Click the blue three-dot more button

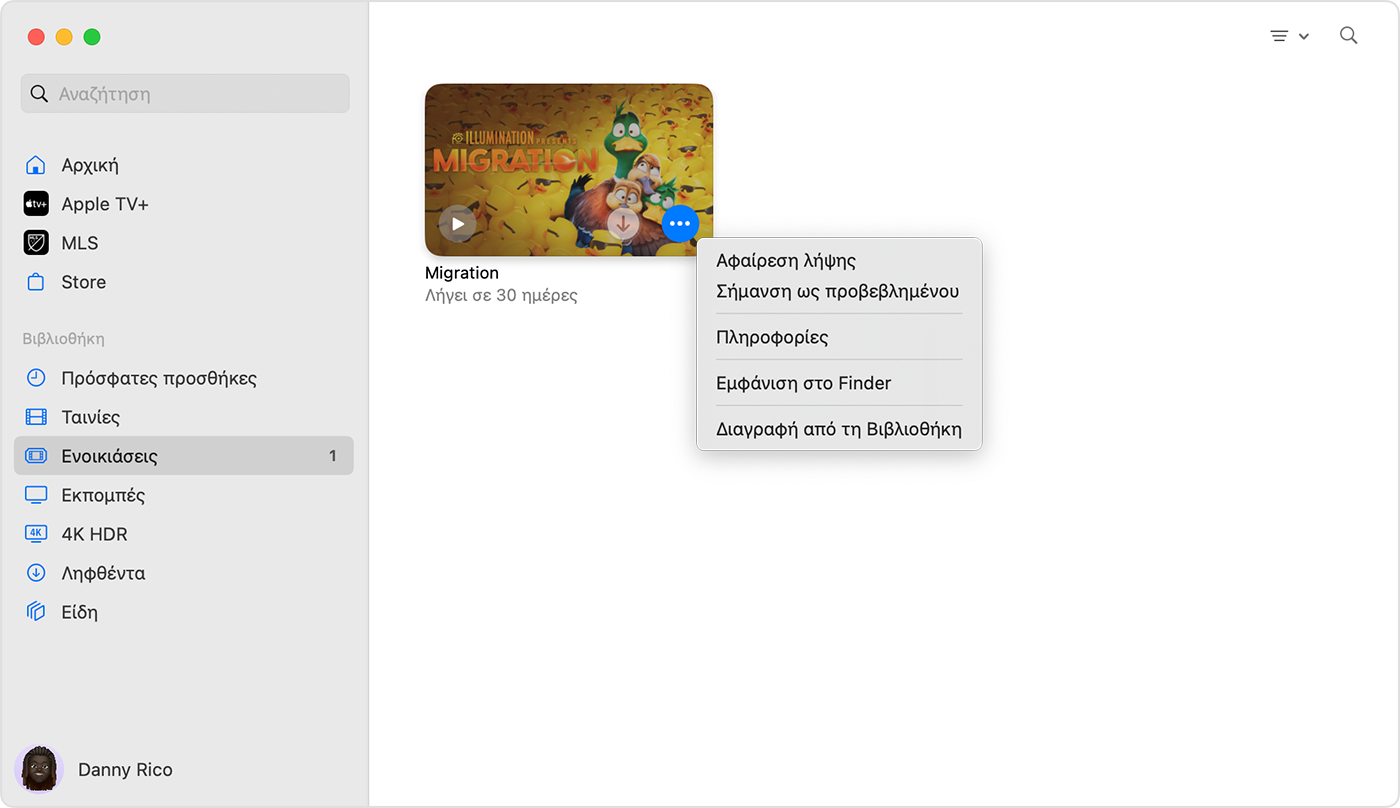click(x=680, y=224)
